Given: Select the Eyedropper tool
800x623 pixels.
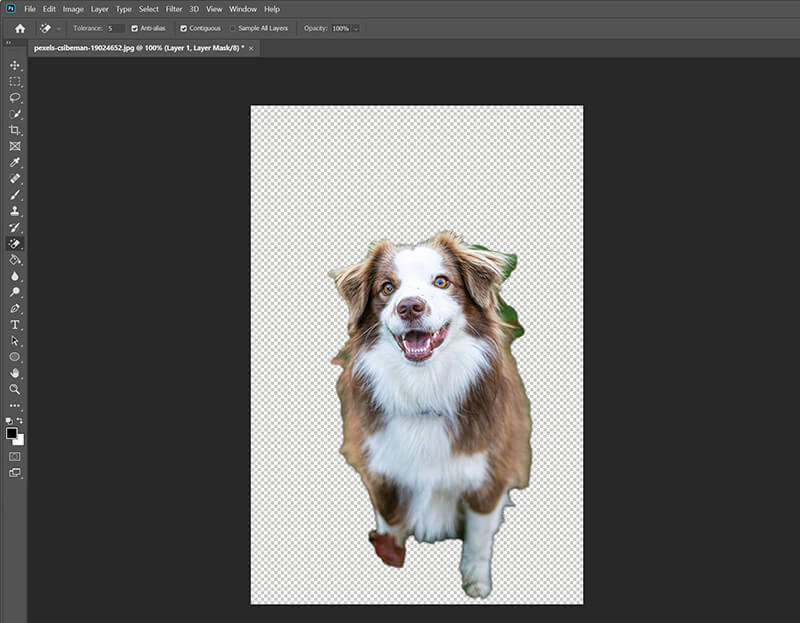Looking at the screenshot, I should click(x=14, y=161).
